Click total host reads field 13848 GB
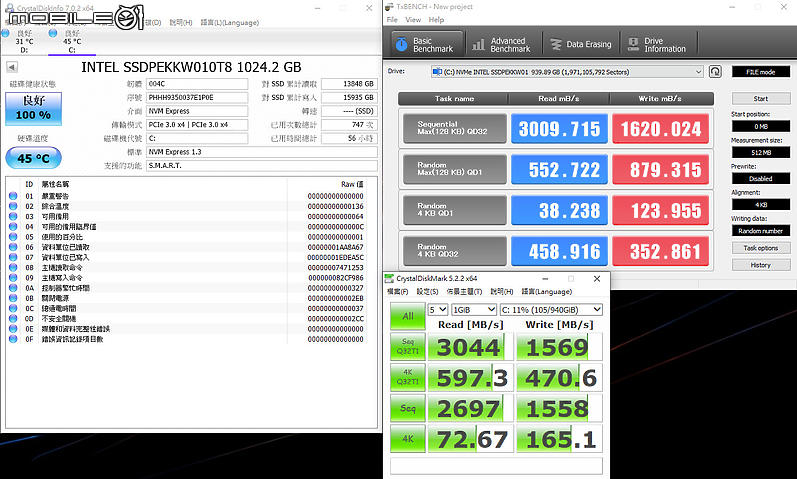The height and width of the screenshot is (479, 797). click(349, 84)
